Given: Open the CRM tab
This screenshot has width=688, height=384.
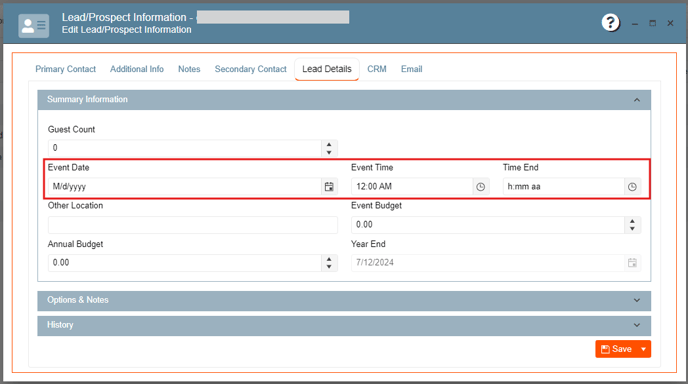Looking at the screenshot, I should point(377,69).
